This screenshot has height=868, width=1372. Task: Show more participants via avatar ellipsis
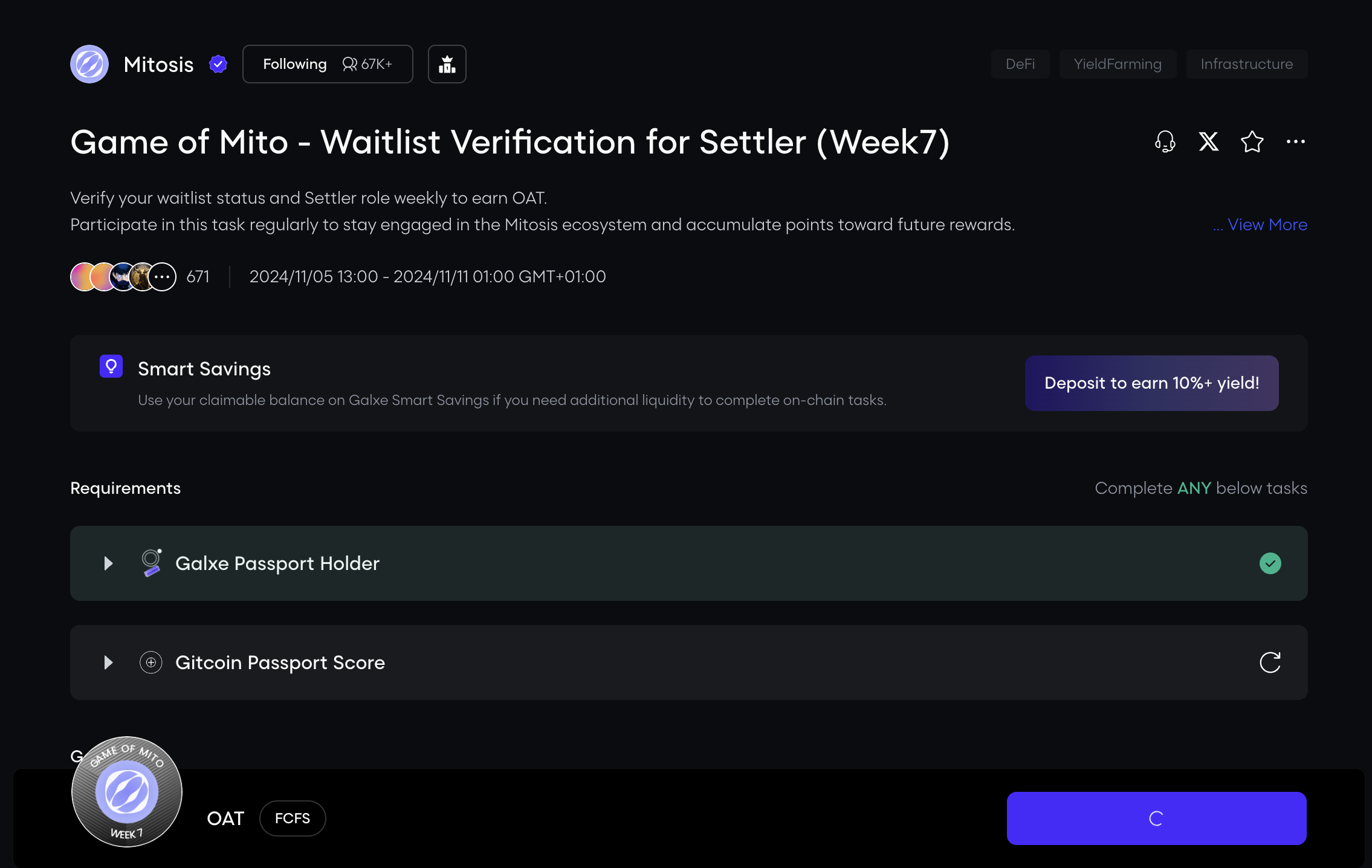(x=162, y=277)
